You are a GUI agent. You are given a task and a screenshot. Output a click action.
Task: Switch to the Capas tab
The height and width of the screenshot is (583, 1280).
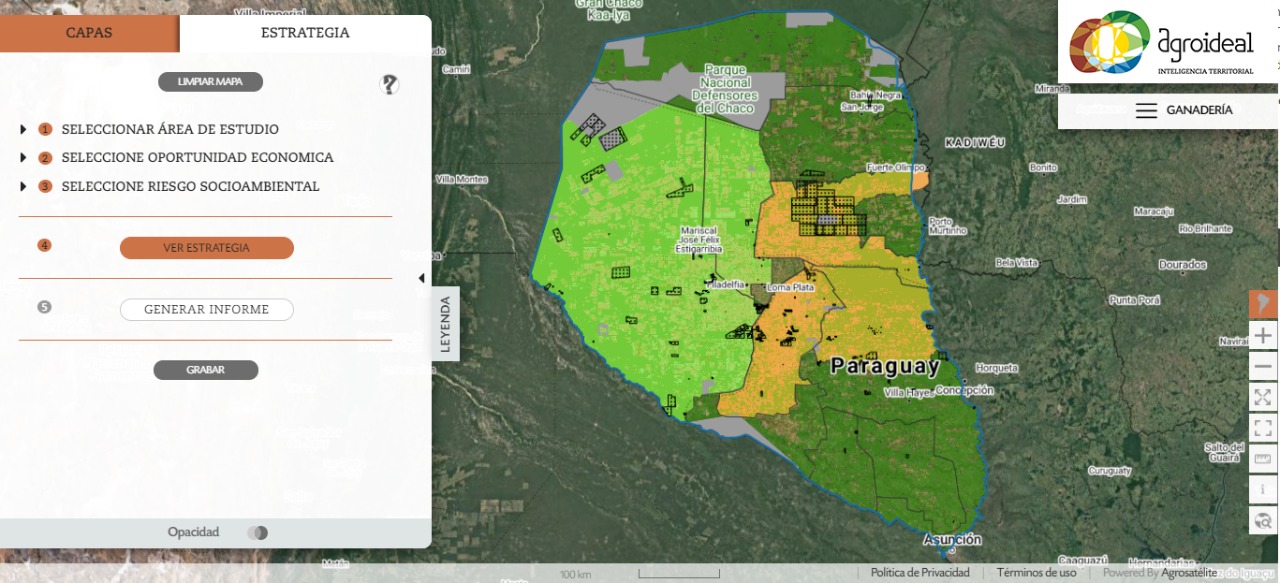pyautogui.click(x=89, y=33)
